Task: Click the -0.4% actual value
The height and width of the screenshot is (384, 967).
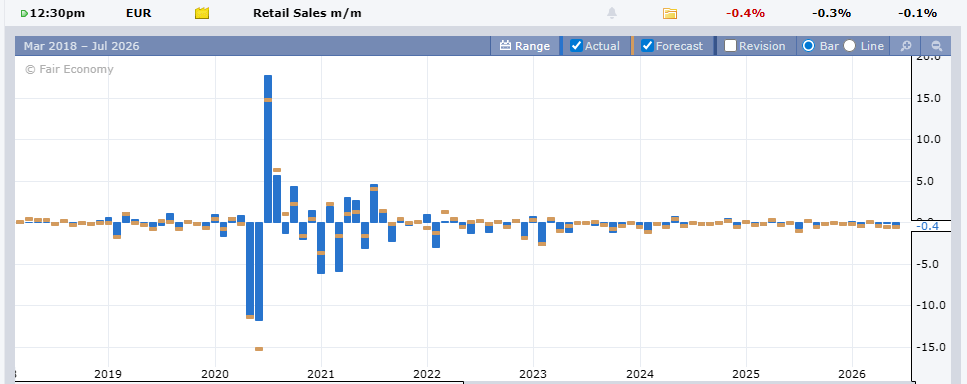Action: click(745, 13)
